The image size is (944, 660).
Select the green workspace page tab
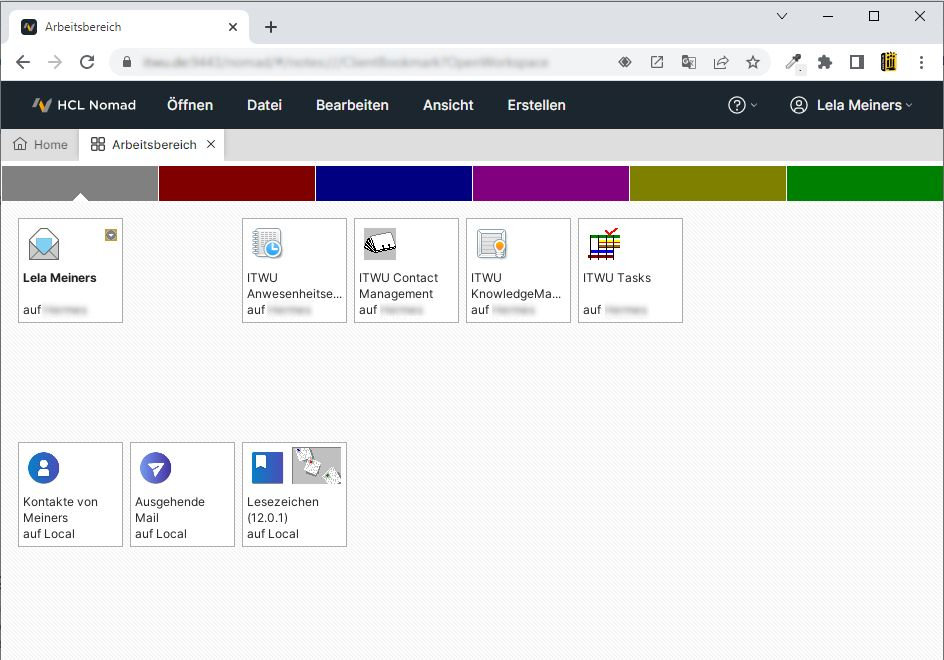pyautogui.click(x=865, y=183)
